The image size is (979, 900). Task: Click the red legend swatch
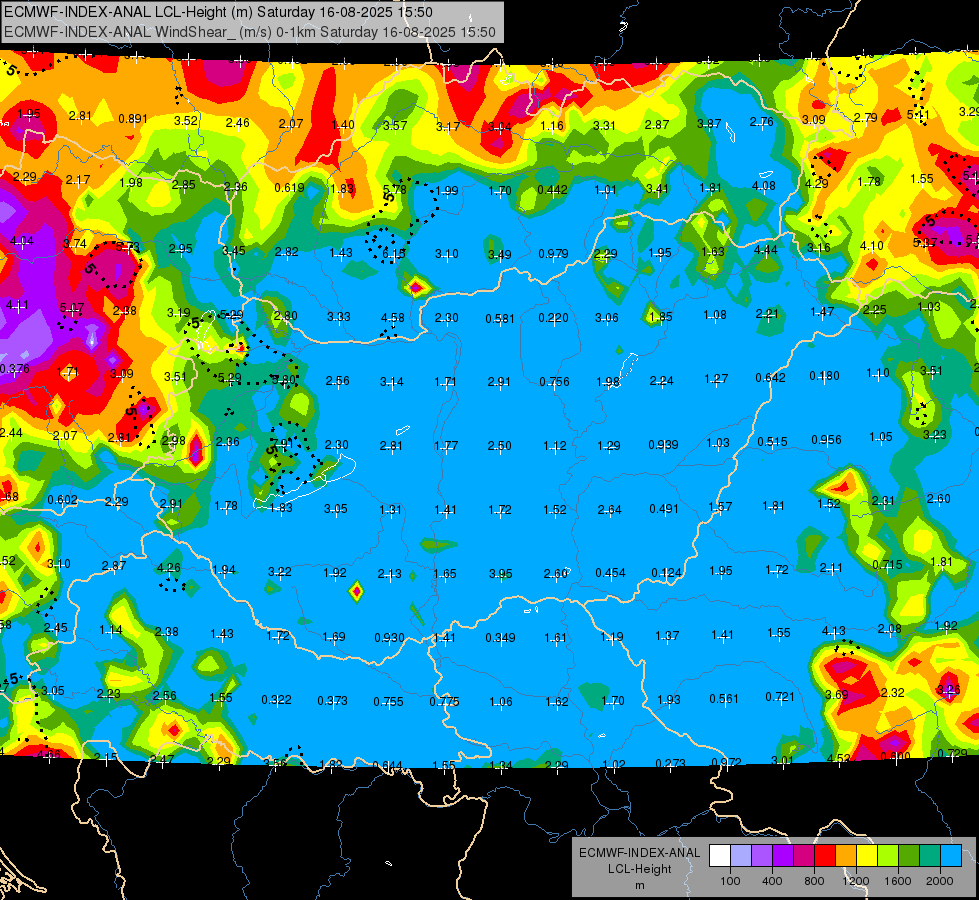point(825,856)
